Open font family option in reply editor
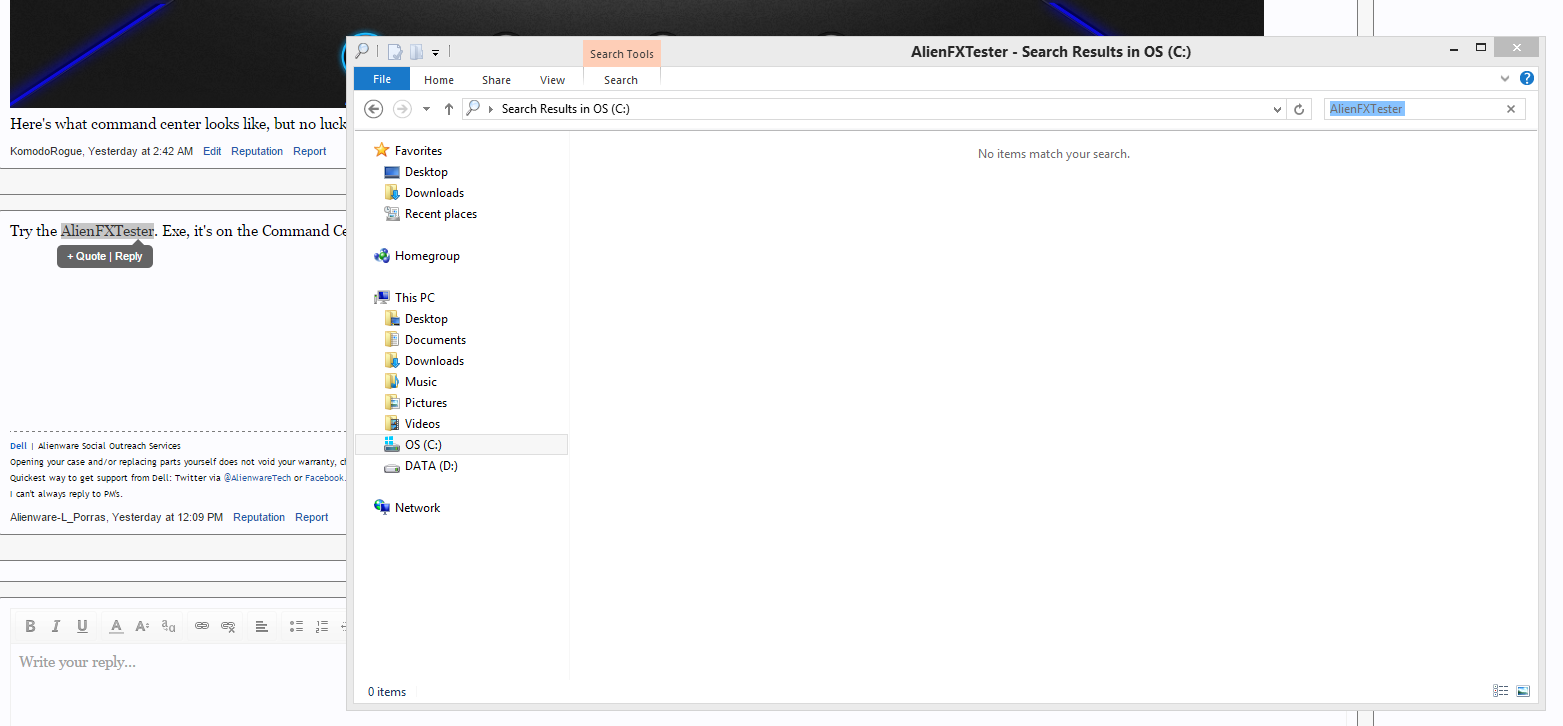1563x726 pixels. [x=168, y=626]
